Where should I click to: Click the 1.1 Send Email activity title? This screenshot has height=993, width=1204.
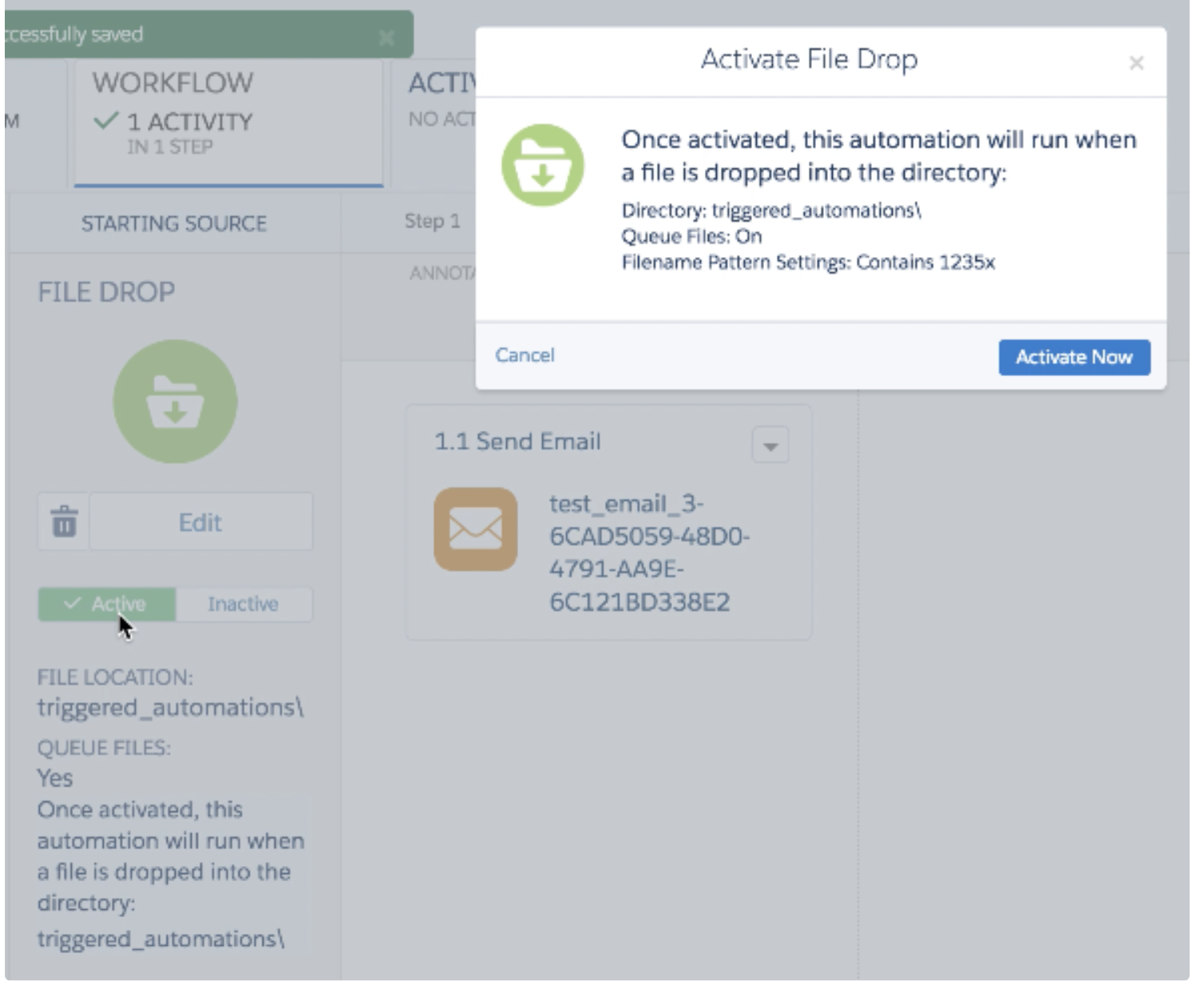(x=517, y=441)
